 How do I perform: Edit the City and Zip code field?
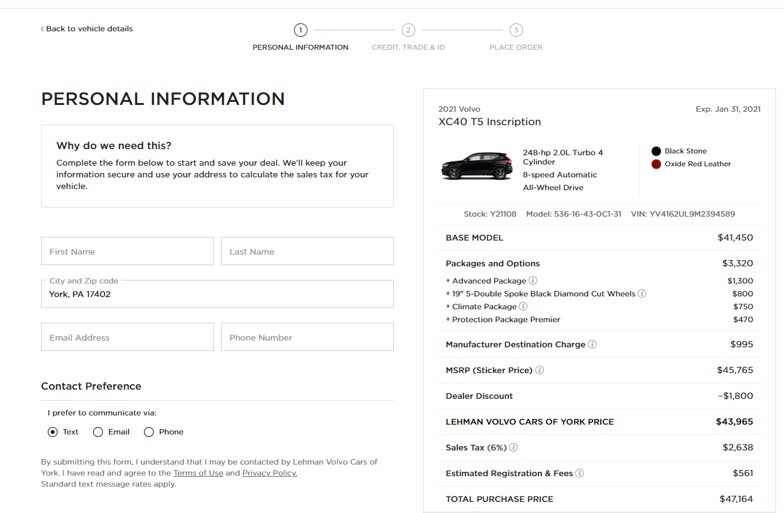(218, 294)
